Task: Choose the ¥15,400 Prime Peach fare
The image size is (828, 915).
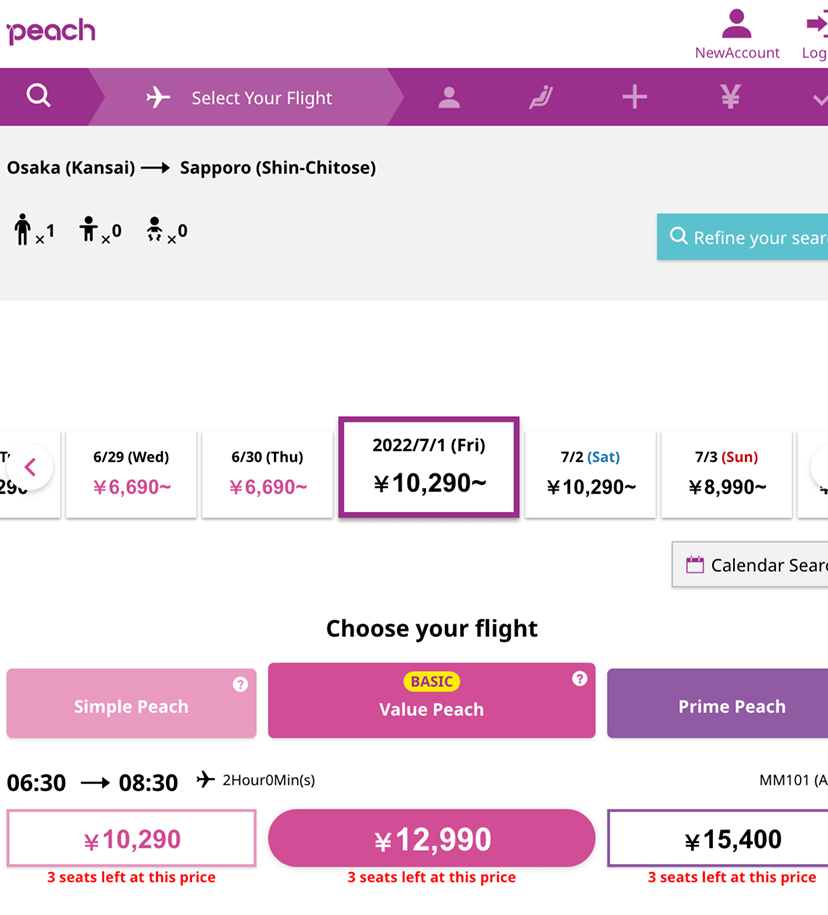Action: click(718, 838)
